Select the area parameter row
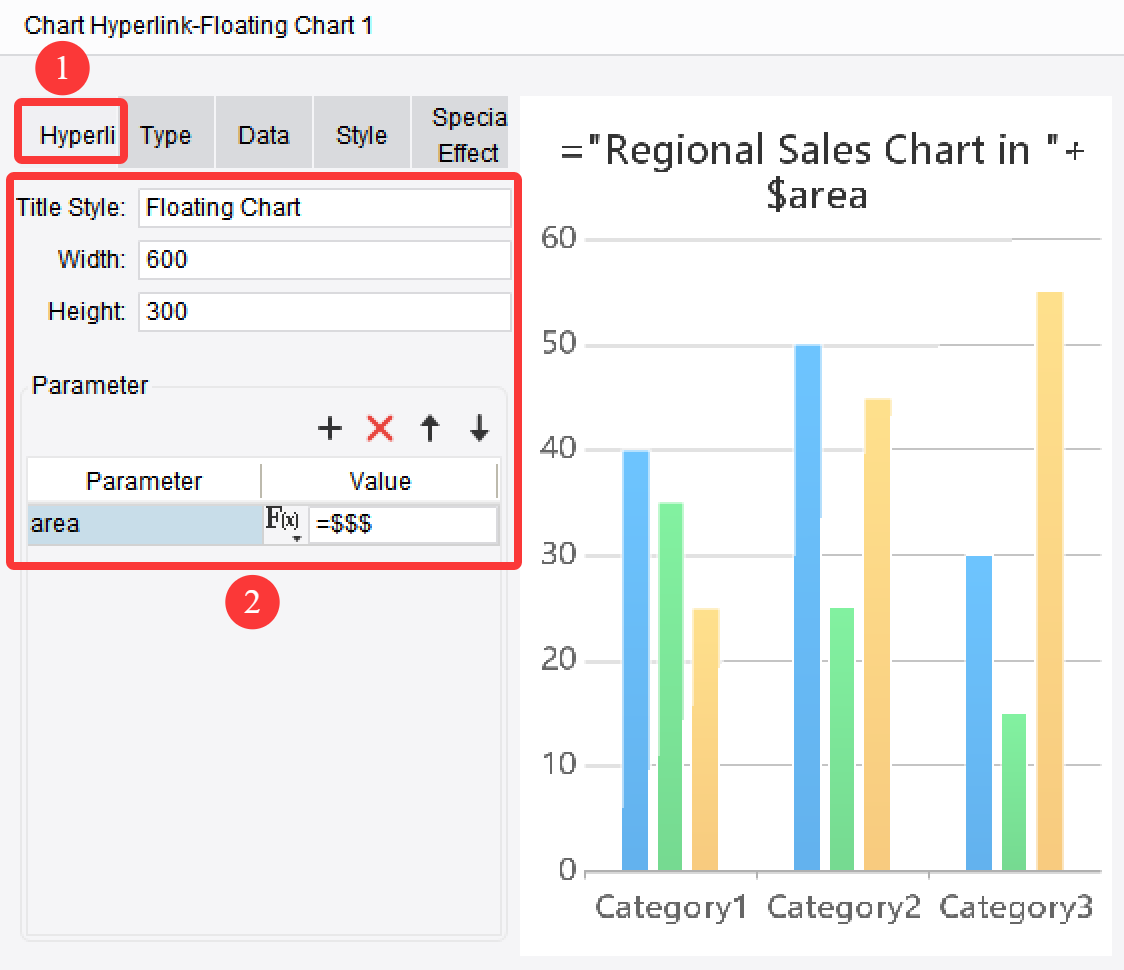This screenshot has height=970, width=1124. pos(140,523)
